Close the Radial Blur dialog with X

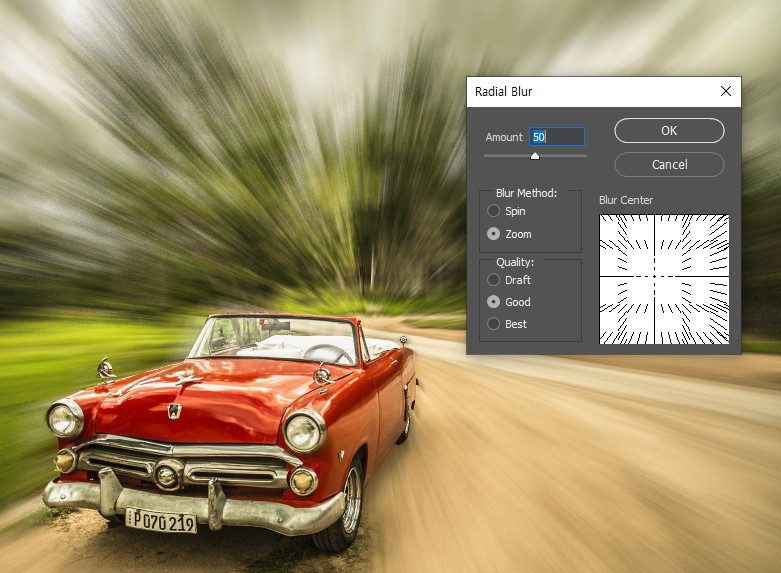[726, 91]
